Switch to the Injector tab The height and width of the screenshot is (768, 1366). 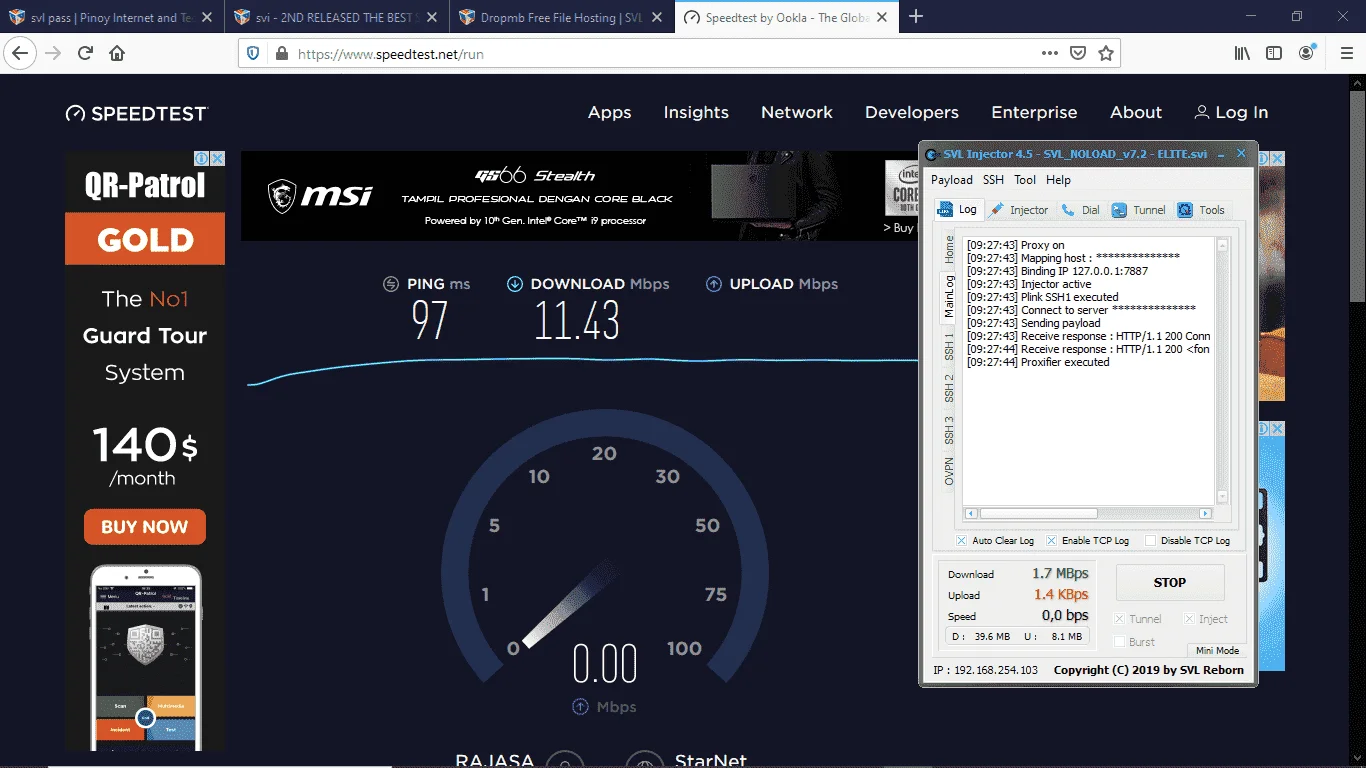(x=1020, y=210)
